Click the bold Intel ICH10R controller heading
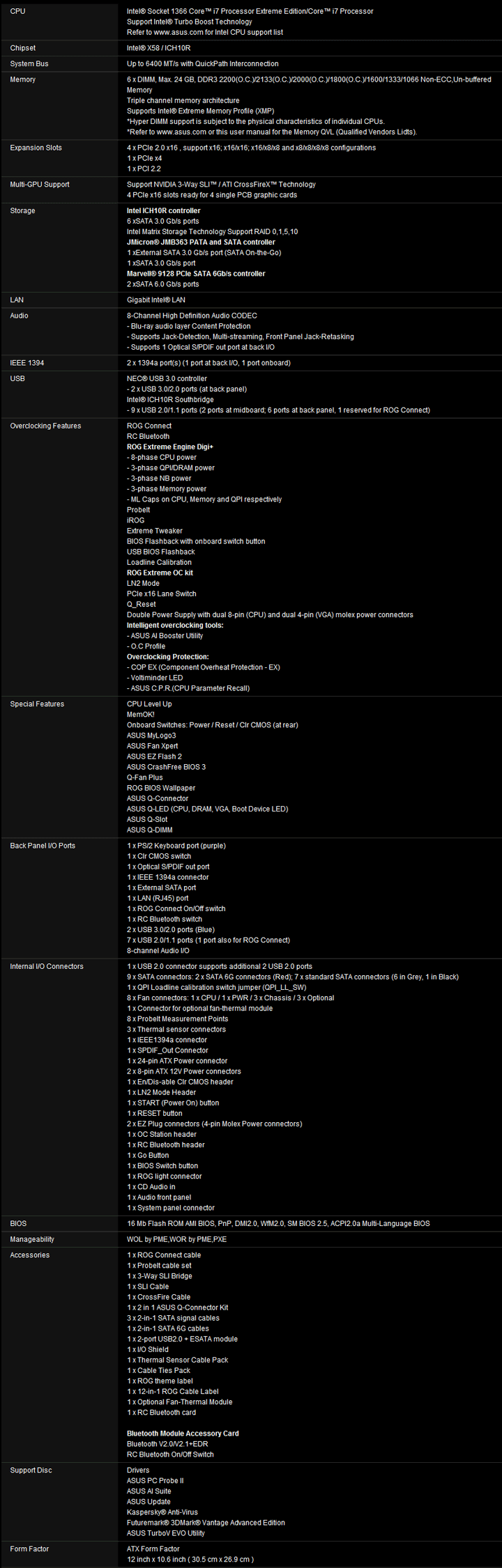502x1568 pixels. tap(163, 210)
